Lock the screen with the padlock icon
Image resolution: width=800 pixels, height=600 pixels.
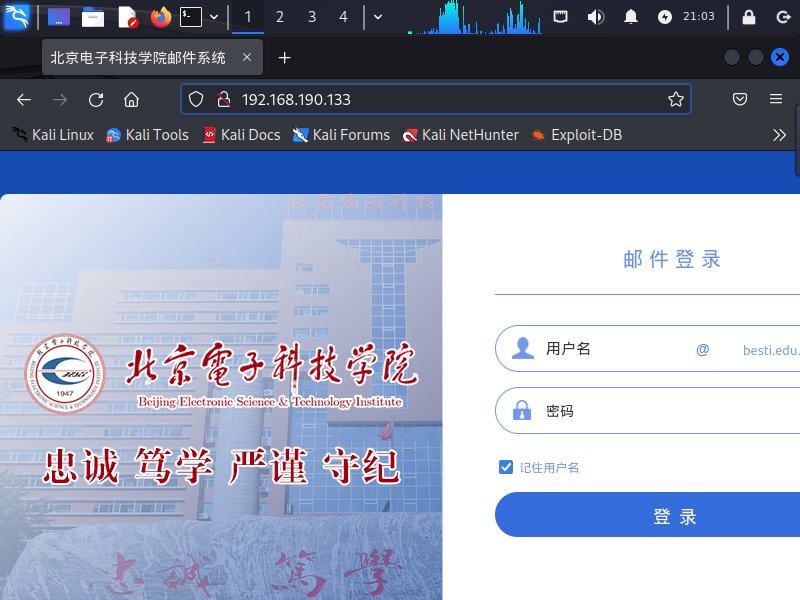click(749, 17)
